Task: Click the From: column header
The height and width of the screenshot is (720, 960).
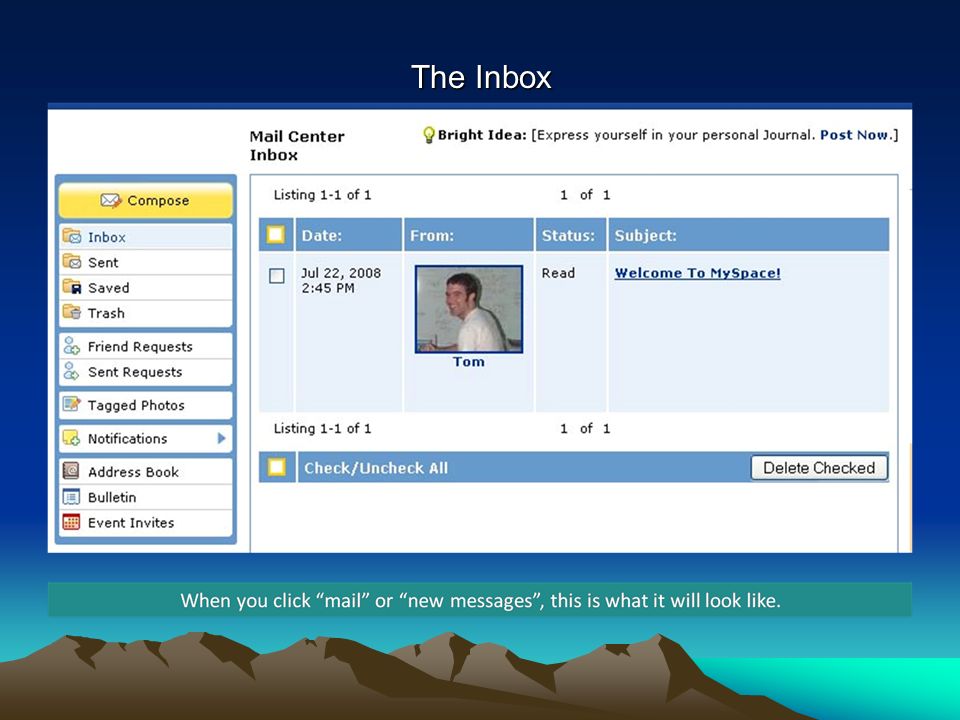Action: pyautogui.click(x=432, y=235)
